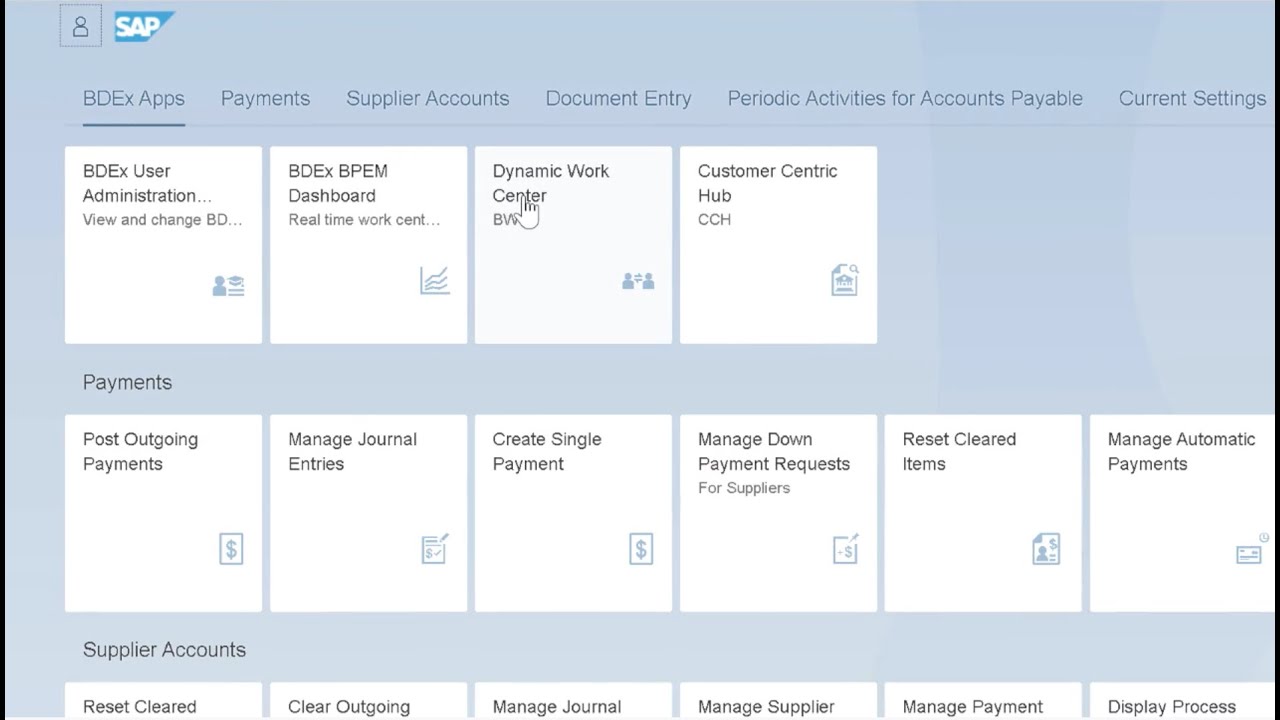The width and height of the screenshot is (1280, 720).
Task: Click the Manage Automatic Payments card icon
Action: tap(1250, 551)
